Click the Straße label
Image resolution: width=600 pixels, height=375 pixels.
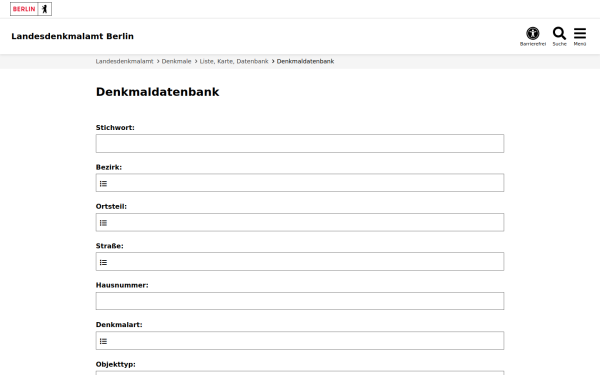click(109, 246)
